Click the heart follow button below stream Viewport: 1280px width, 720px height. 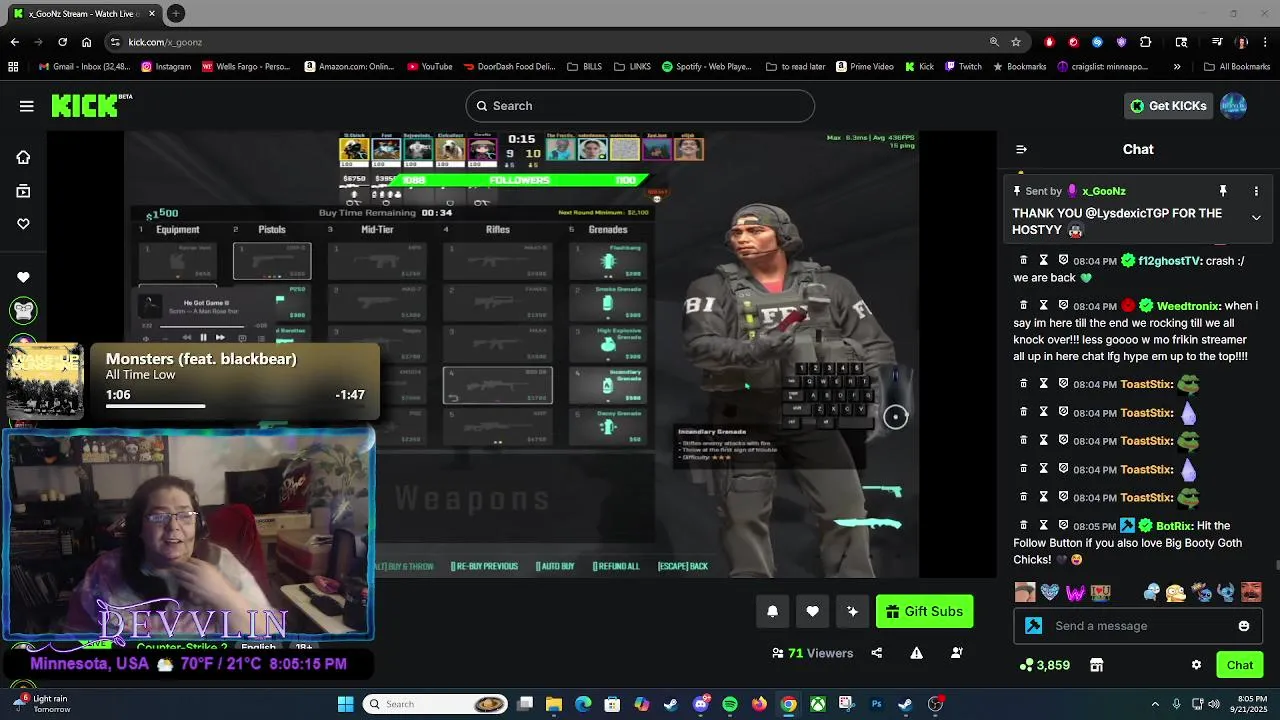click(x=812, y=612)
